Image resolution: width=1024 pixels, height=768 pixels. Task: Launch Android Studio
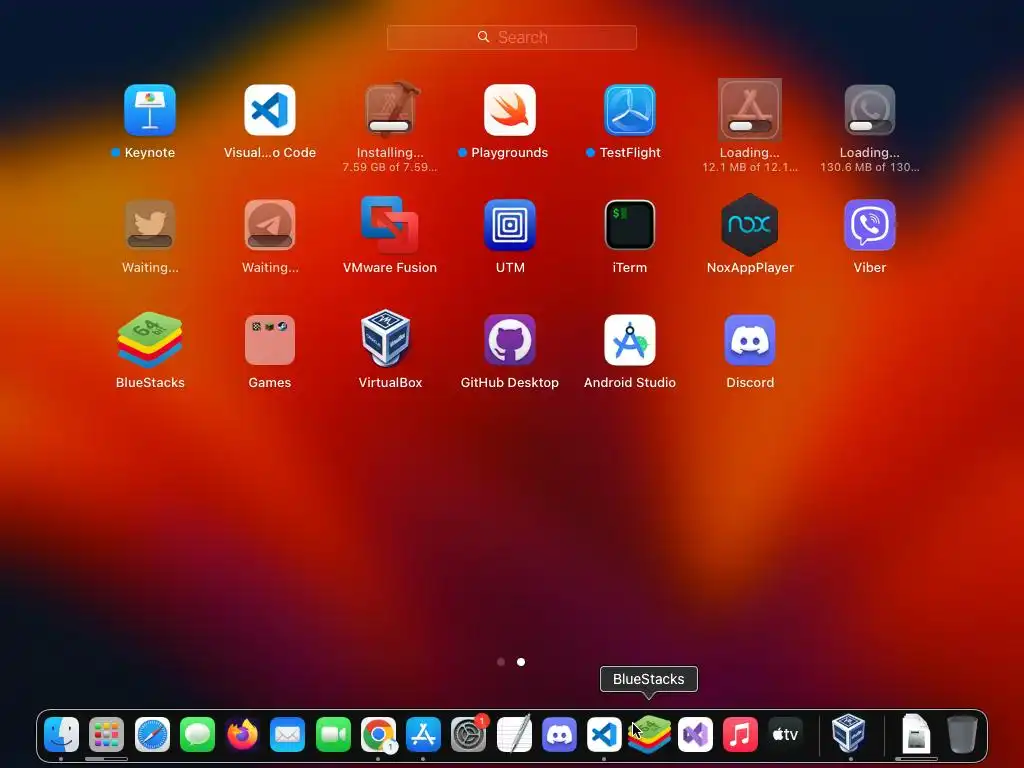click(x=630, y=340)
